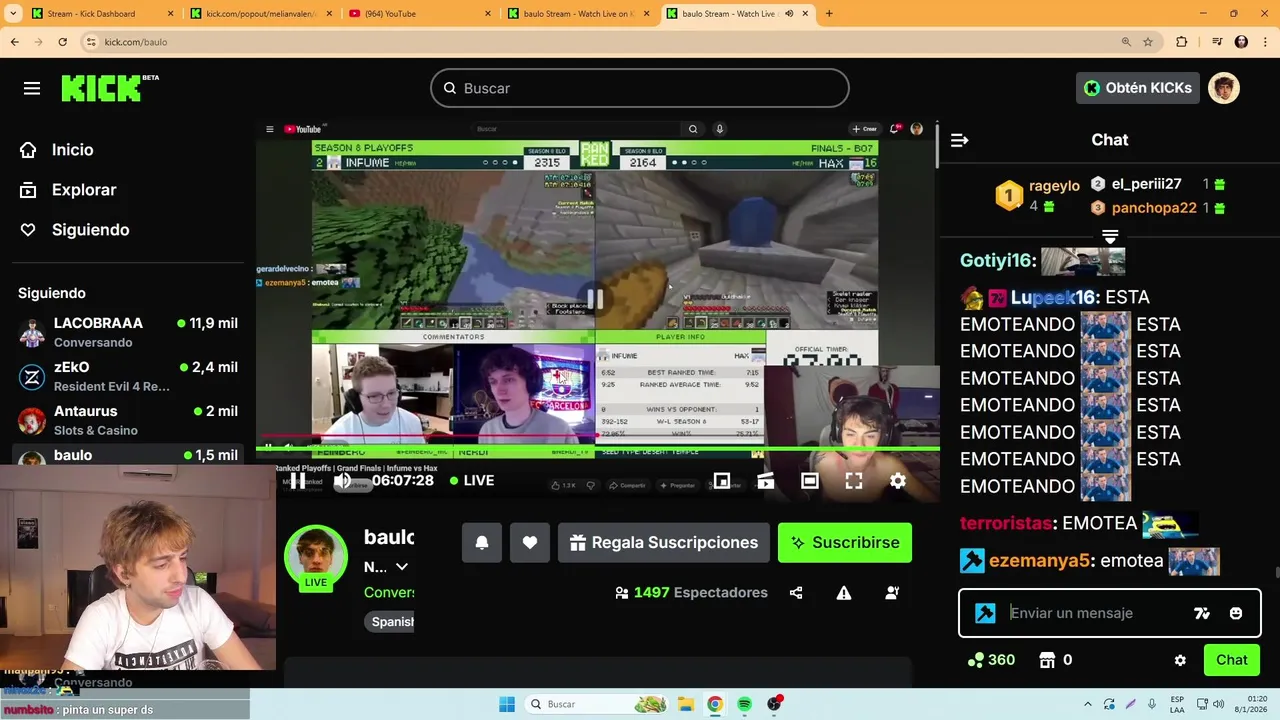Open Windows Start menu
Viewport: 1280px width, 720px height.
(507, 704)
